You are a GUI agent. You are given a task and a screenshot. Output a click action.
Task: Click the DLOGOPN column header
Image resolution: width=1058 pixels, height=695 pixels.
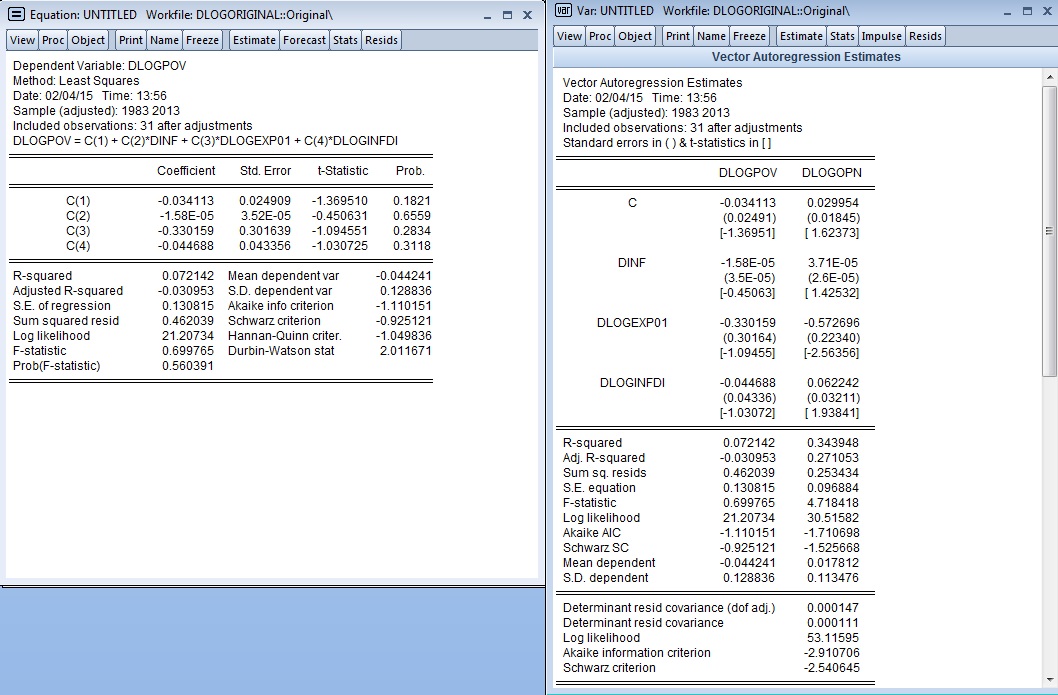coord(831,173)
